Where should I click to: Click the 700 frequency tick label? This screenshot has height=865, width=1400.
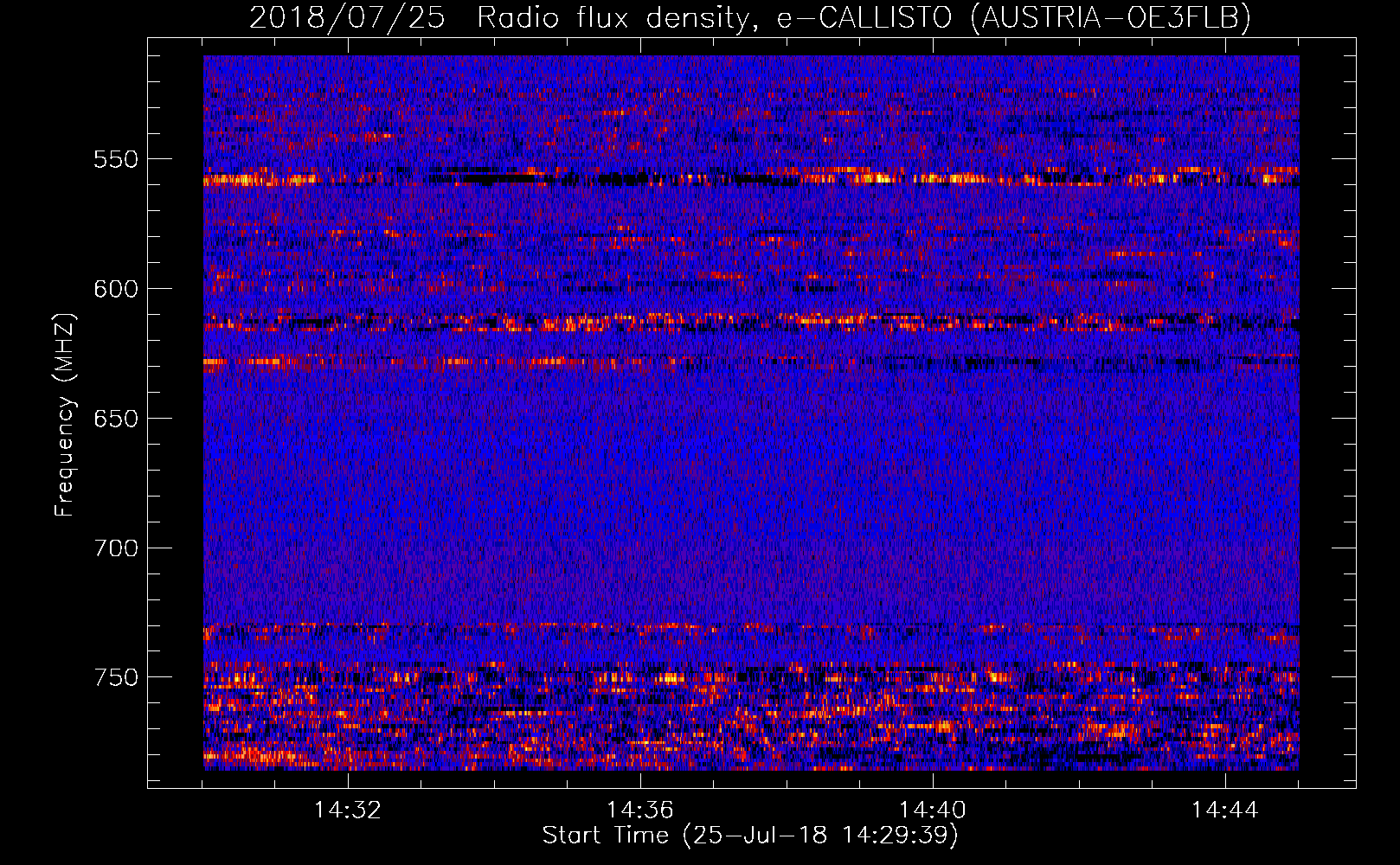coord(116,548)
